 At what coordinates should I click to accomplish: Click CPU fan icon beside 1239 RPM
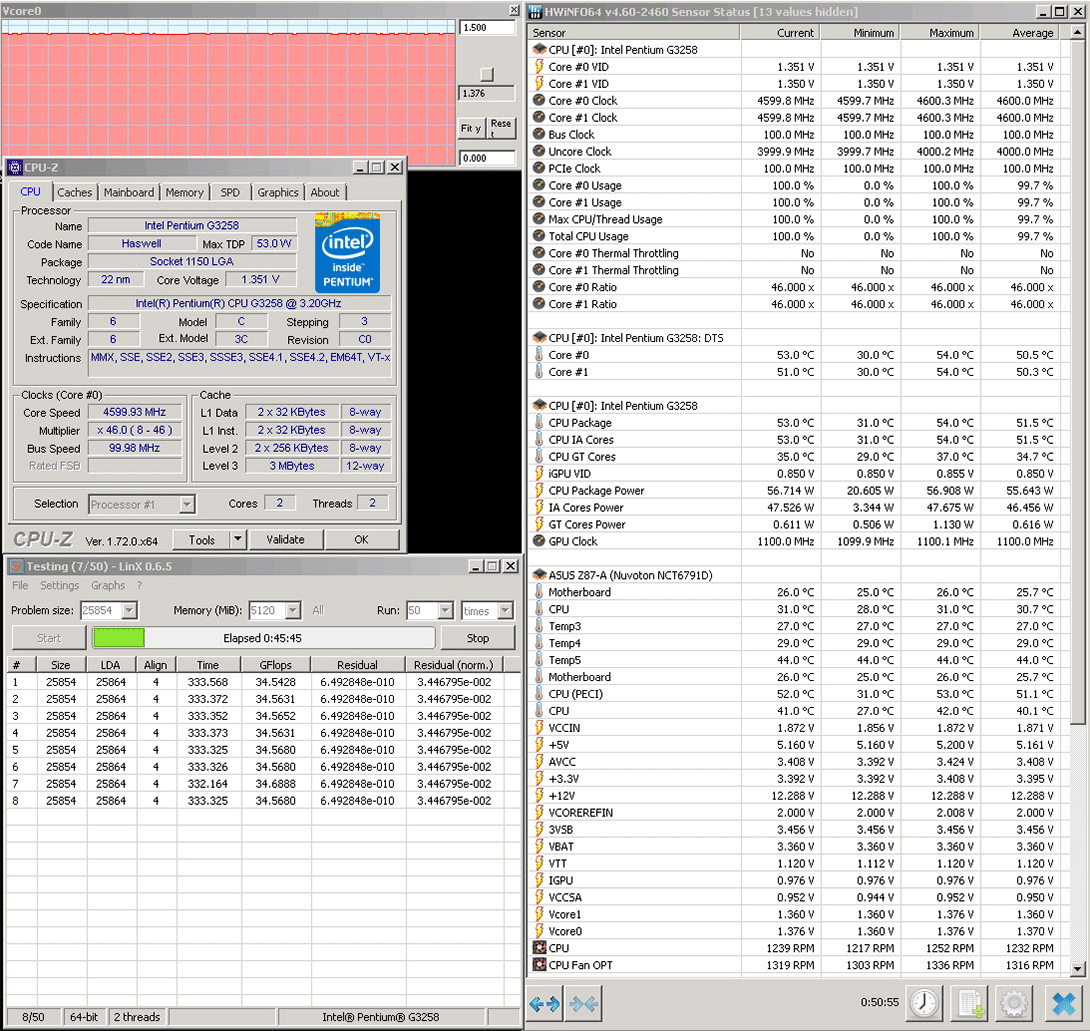click(539, 948)
